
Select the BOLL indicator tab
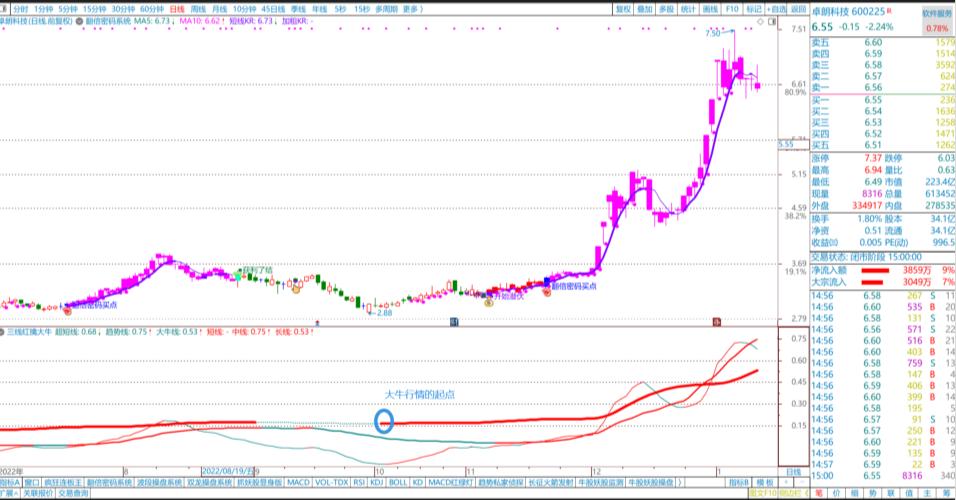point(398,482)
